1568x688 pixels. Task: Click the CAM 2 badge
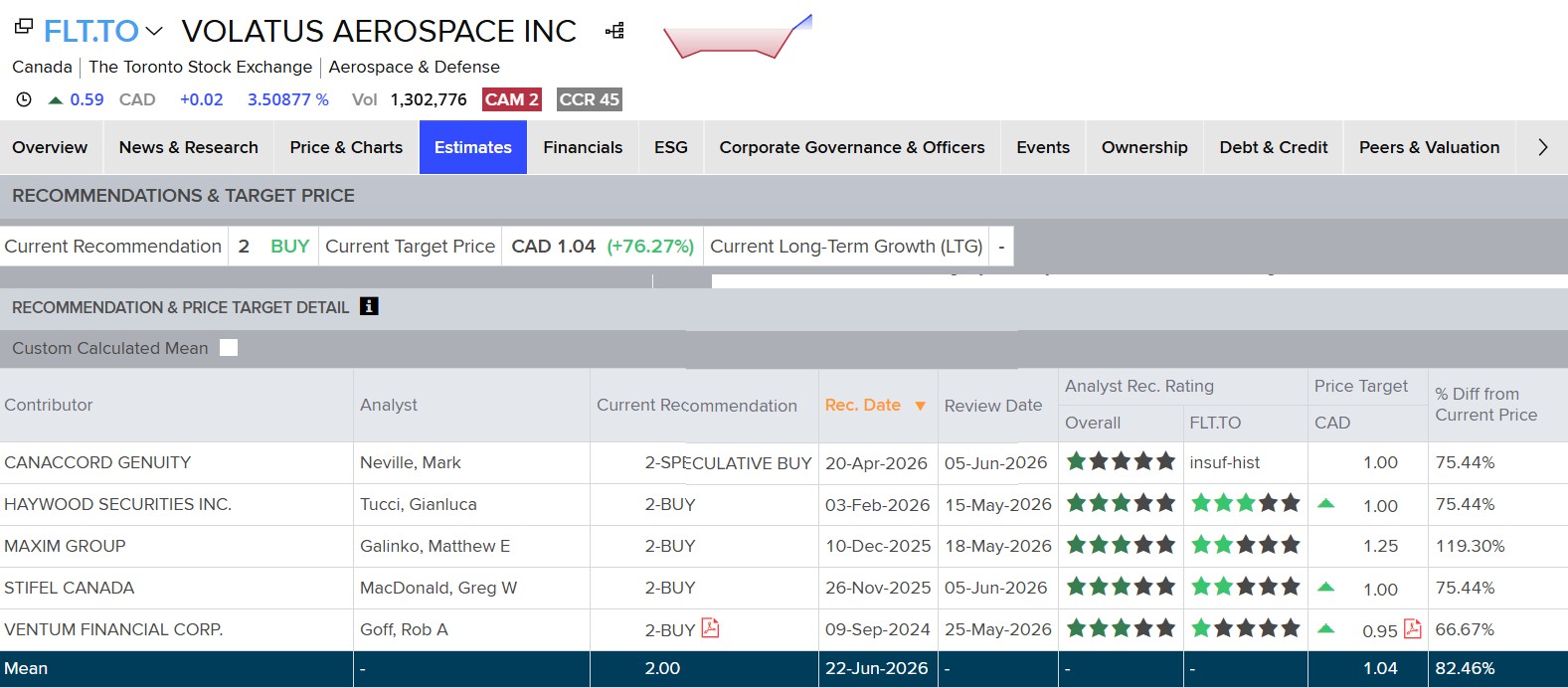pos(511,99)
